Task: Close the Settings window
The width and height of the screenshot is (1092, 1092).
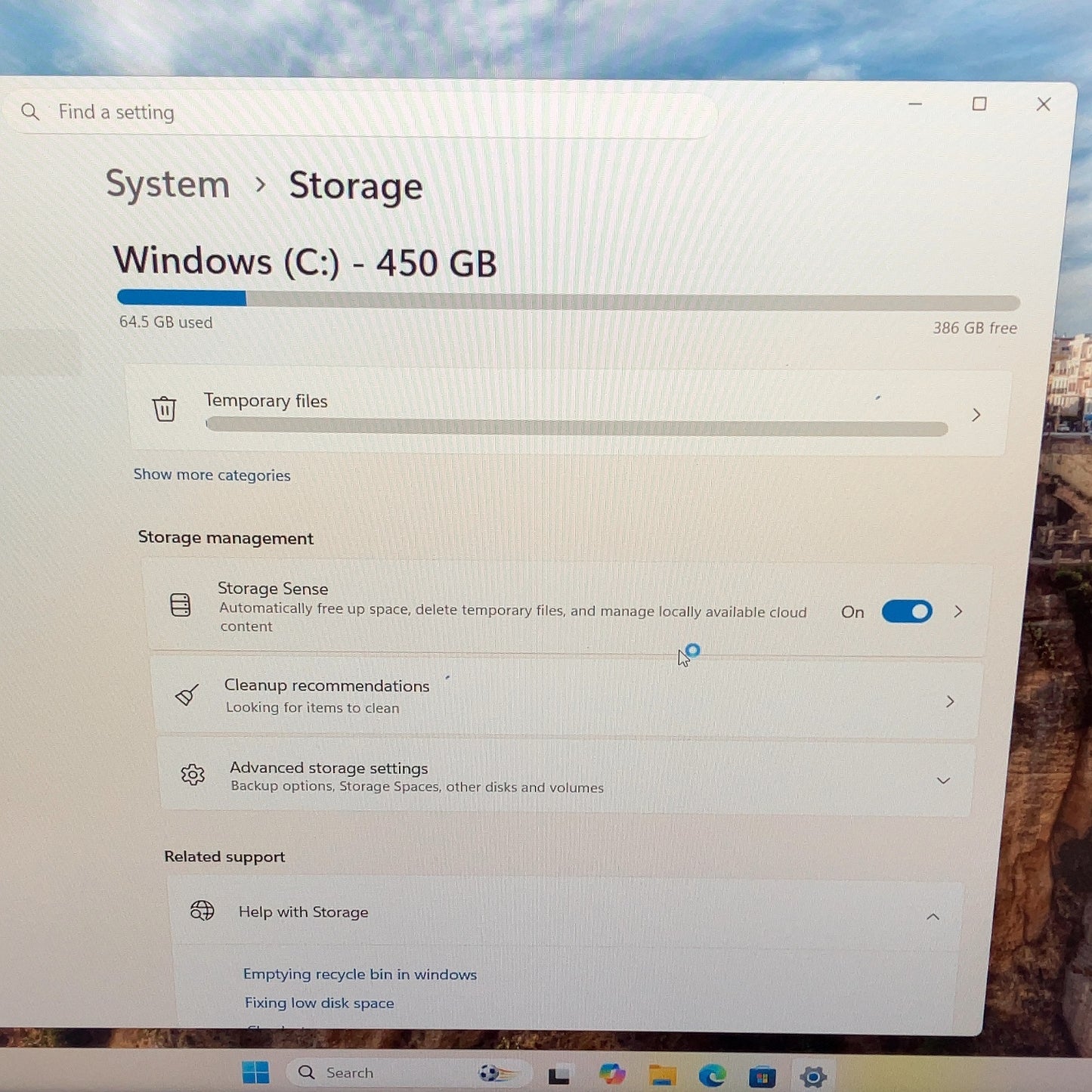Action: click(1044, 104)
